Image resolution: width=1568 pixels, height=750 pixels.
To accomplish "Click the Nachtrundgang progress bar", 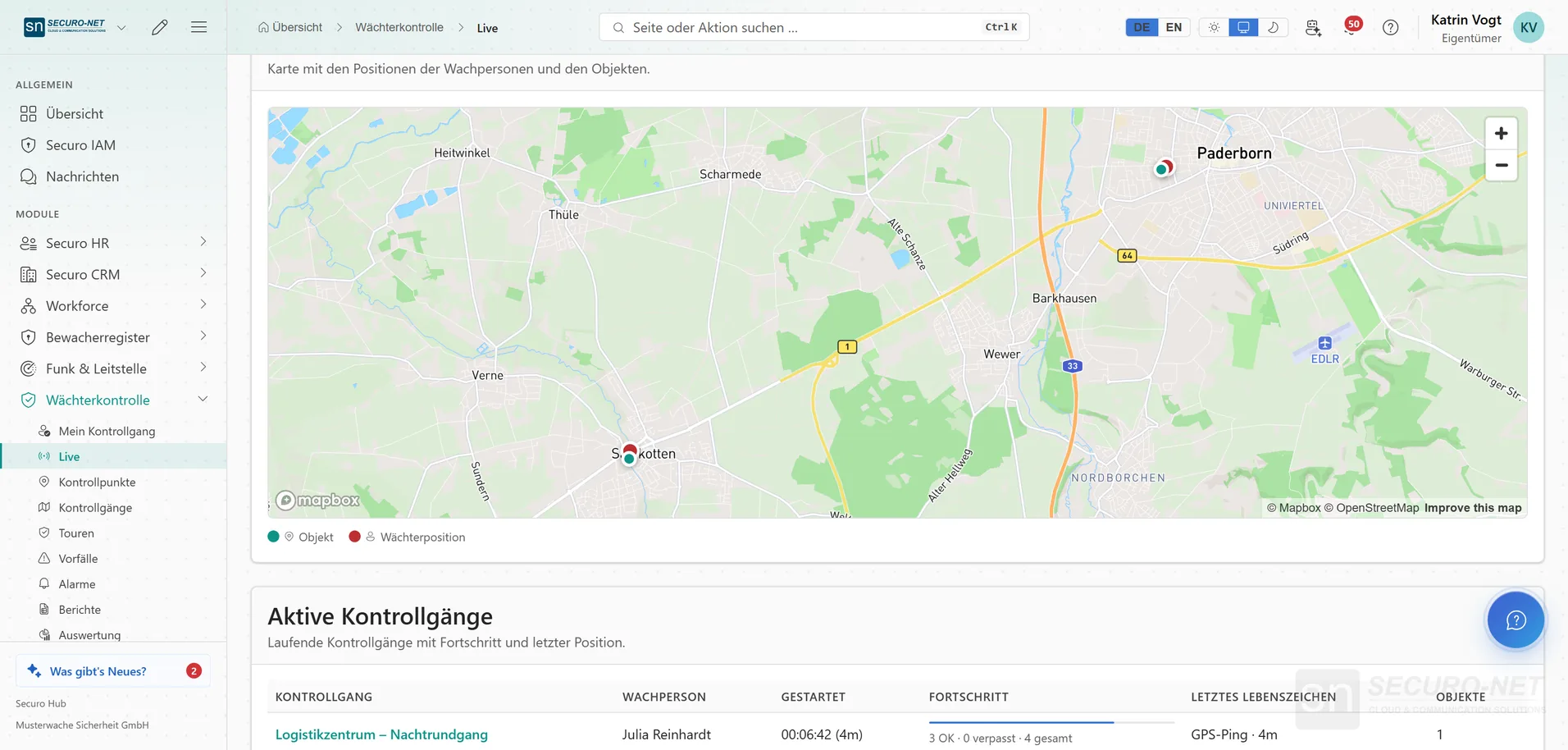I will 1051,722.
